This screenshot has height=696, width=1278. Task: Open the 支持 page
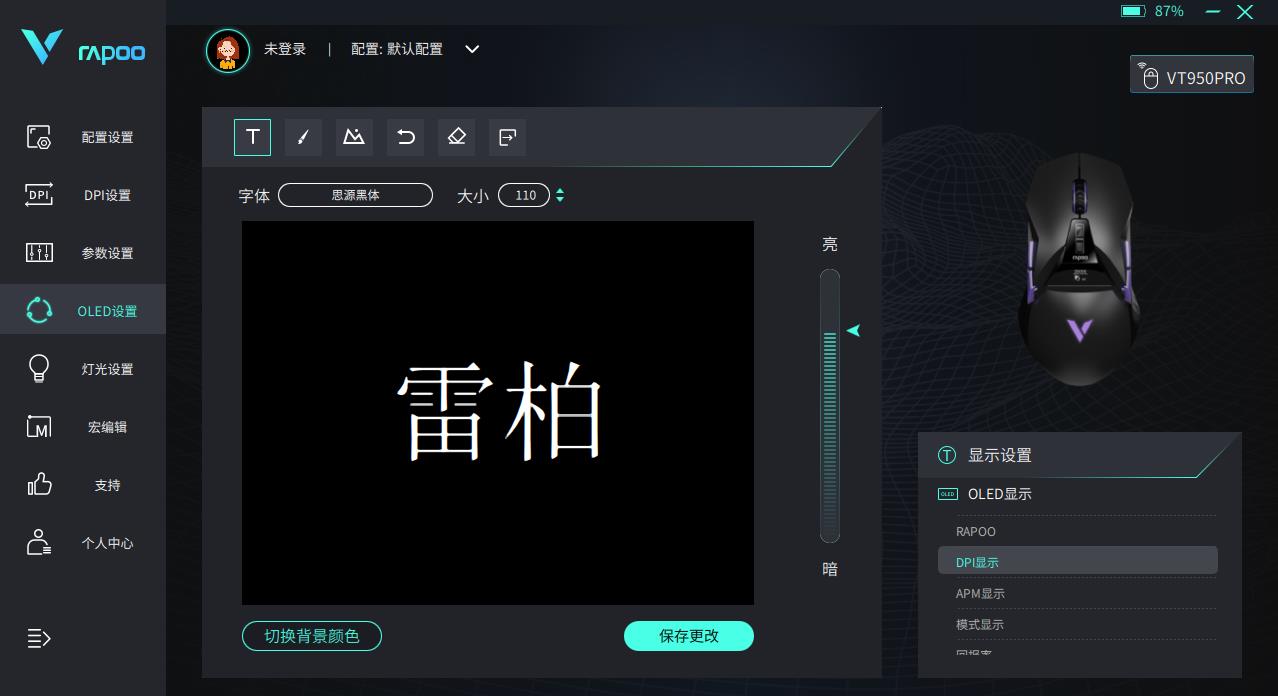83,485
